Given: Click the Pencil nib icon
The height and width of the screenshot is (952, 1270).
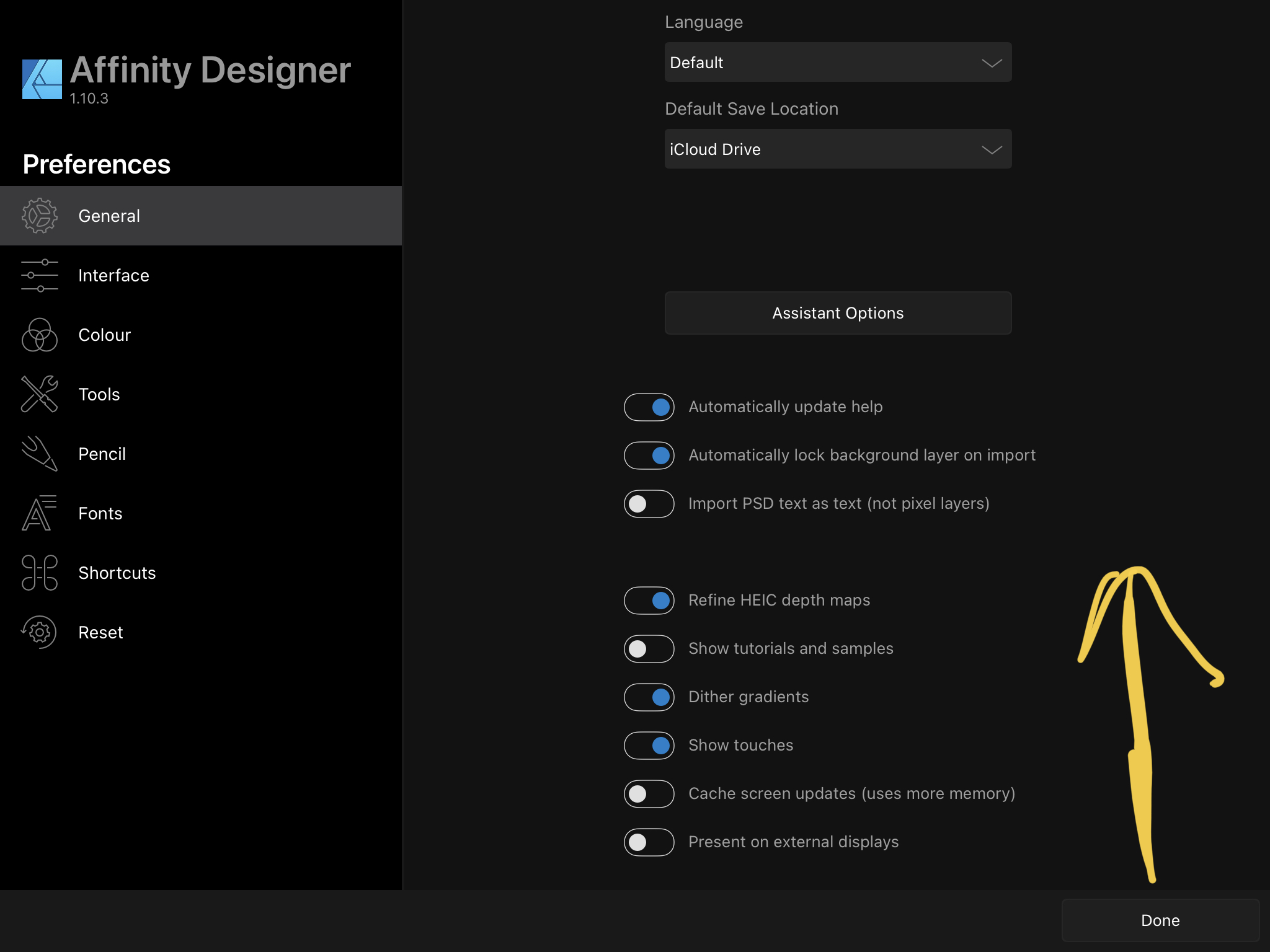Looking at the screenshot, I should (x=40, y=454).
